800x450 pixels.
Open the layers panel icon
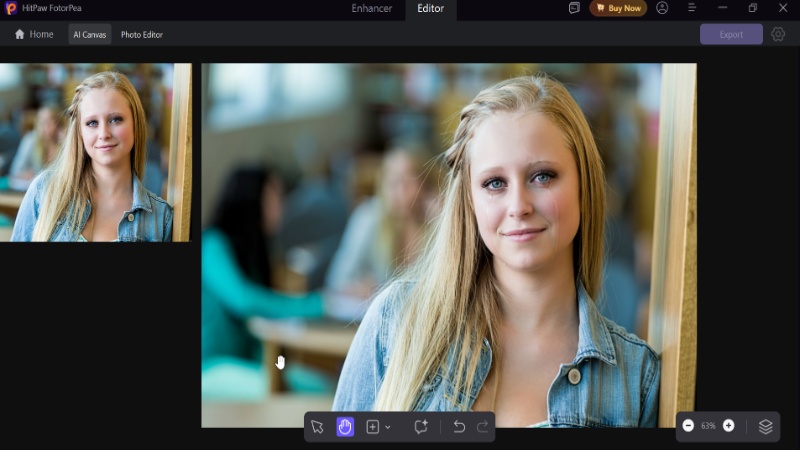[765, 427]
